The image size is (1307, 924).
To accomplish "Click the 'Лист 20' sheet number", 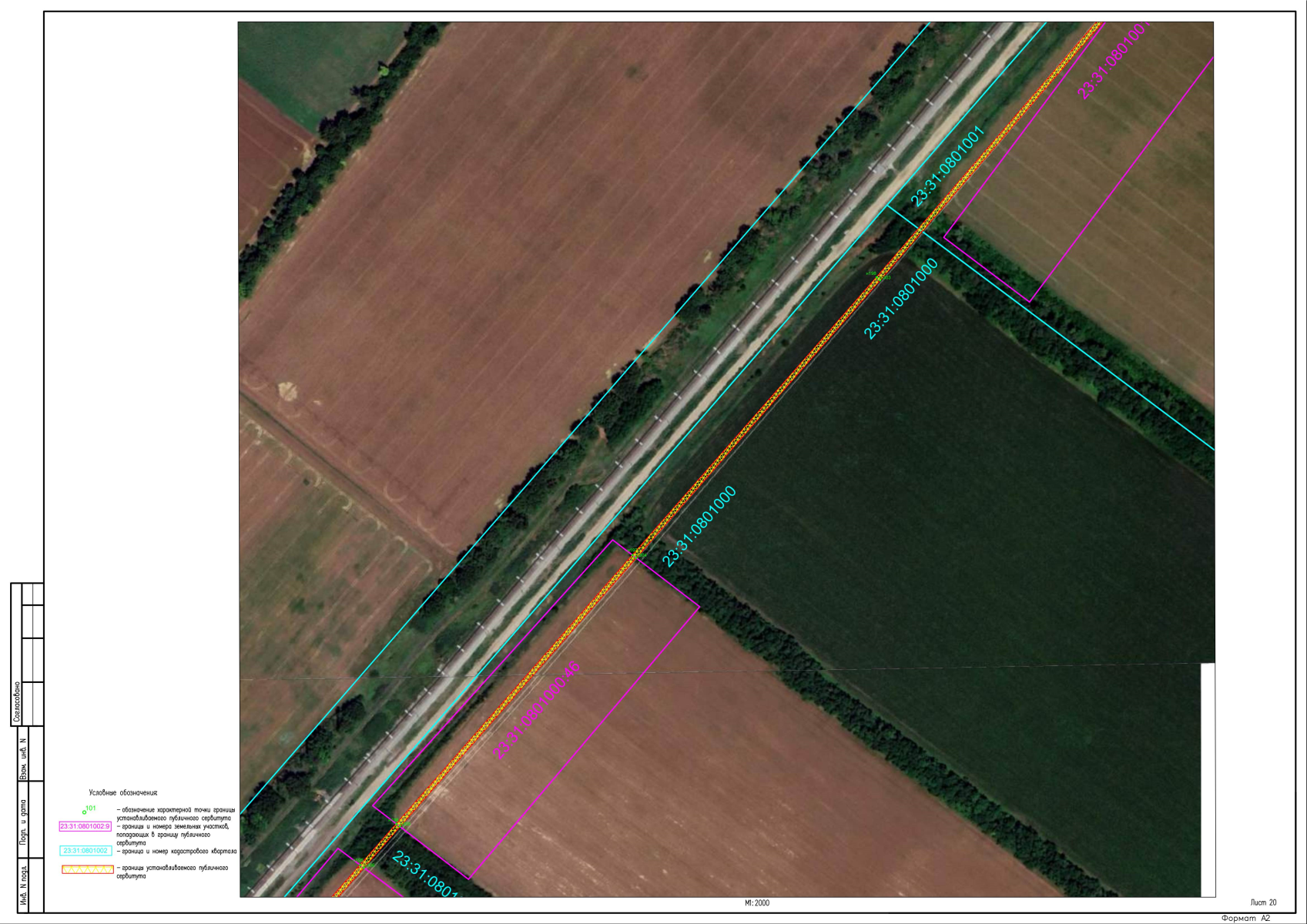I will [x=1263, y=902].
